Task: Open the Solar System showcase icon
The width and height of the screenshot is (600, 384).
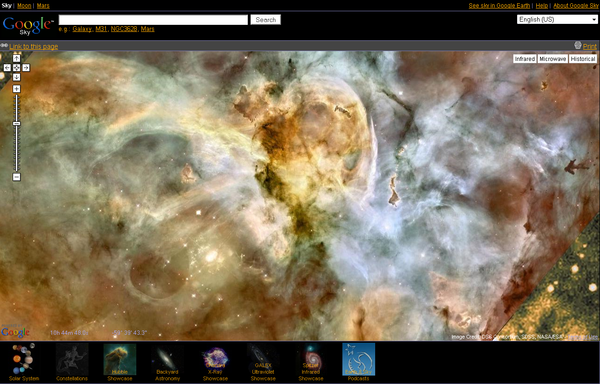Action: [24, 359]
